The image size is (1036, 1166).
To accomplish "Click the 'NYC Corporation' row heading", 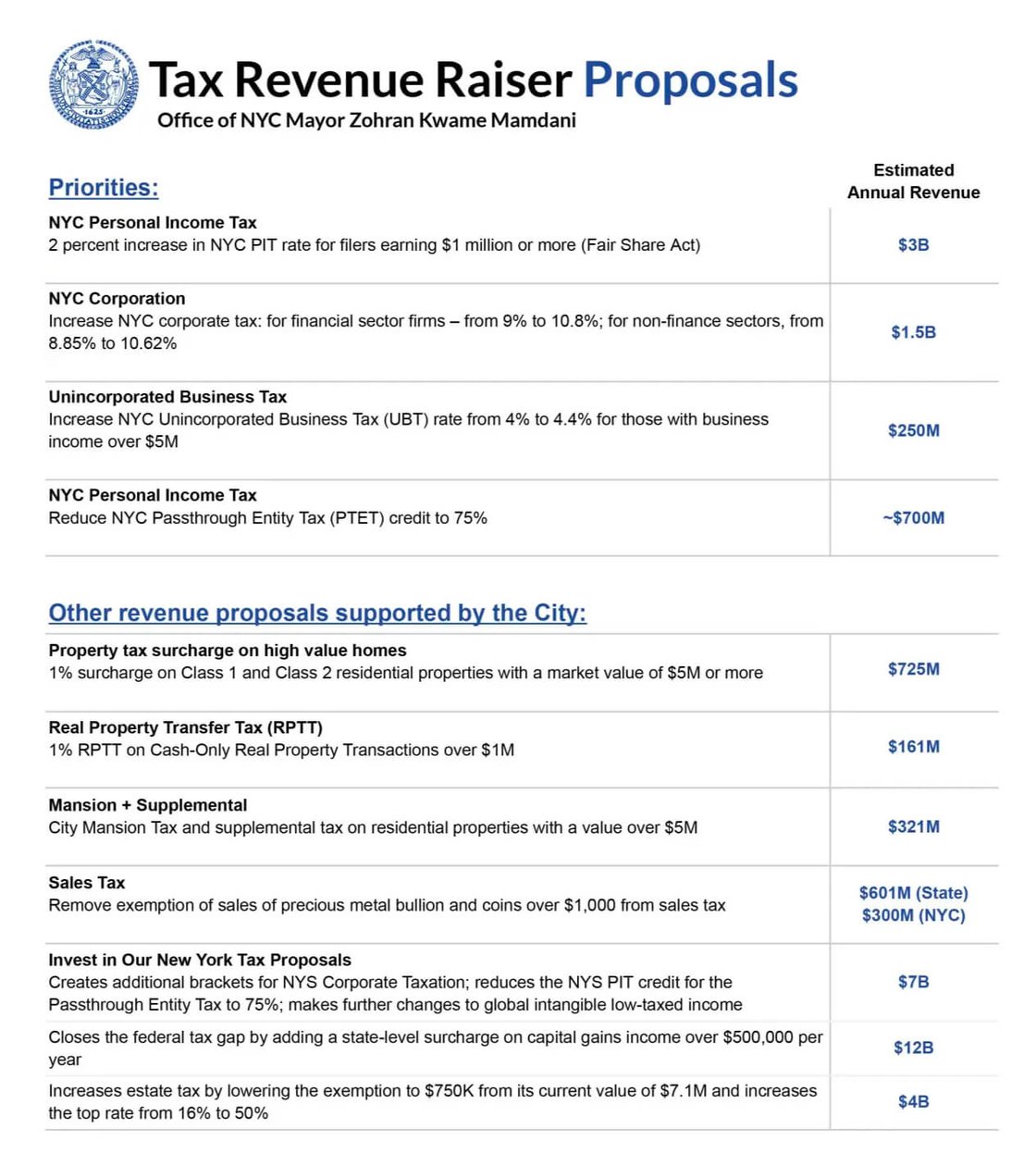I will point(117,299).
